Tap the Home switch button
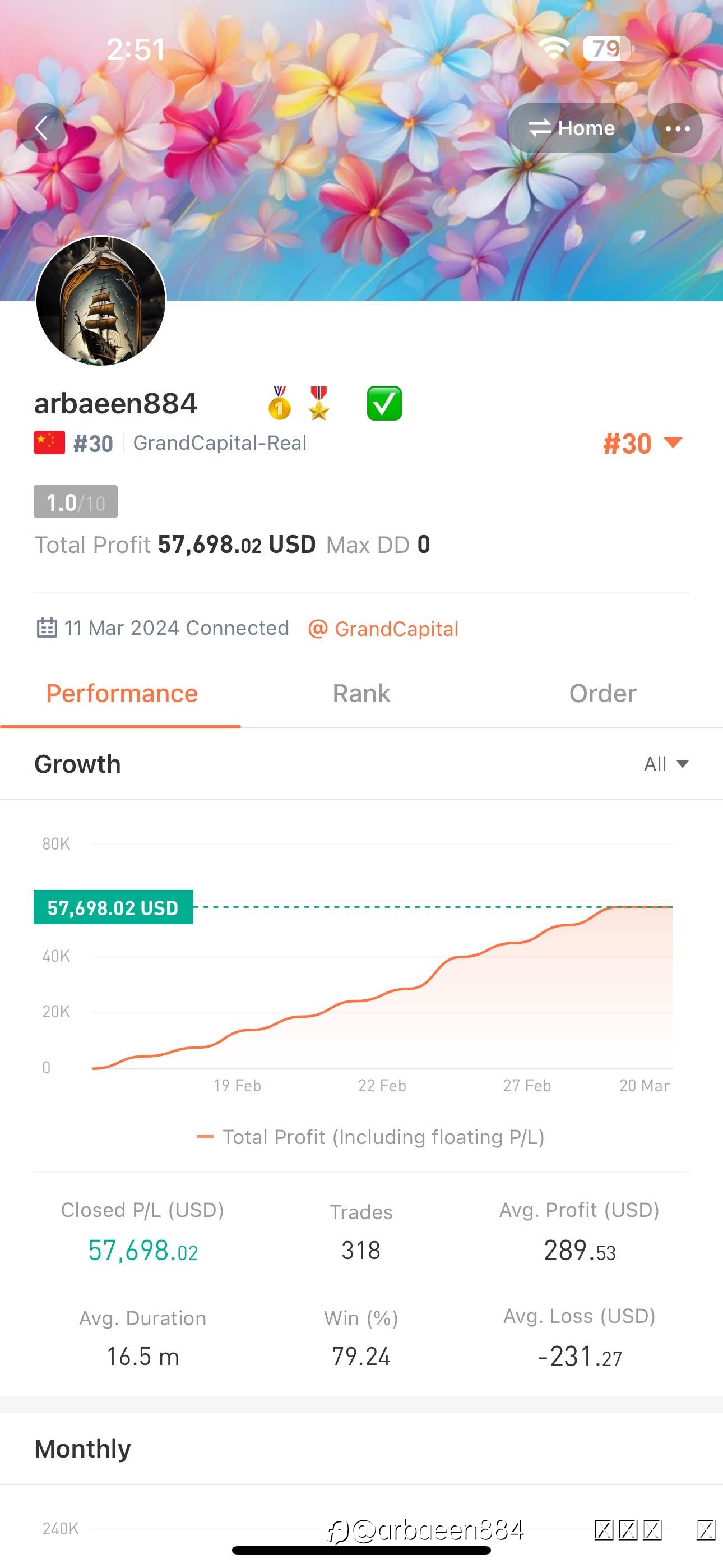This screenshot has width=723, height=1568. pyautogui.click(x=571, y=128)
